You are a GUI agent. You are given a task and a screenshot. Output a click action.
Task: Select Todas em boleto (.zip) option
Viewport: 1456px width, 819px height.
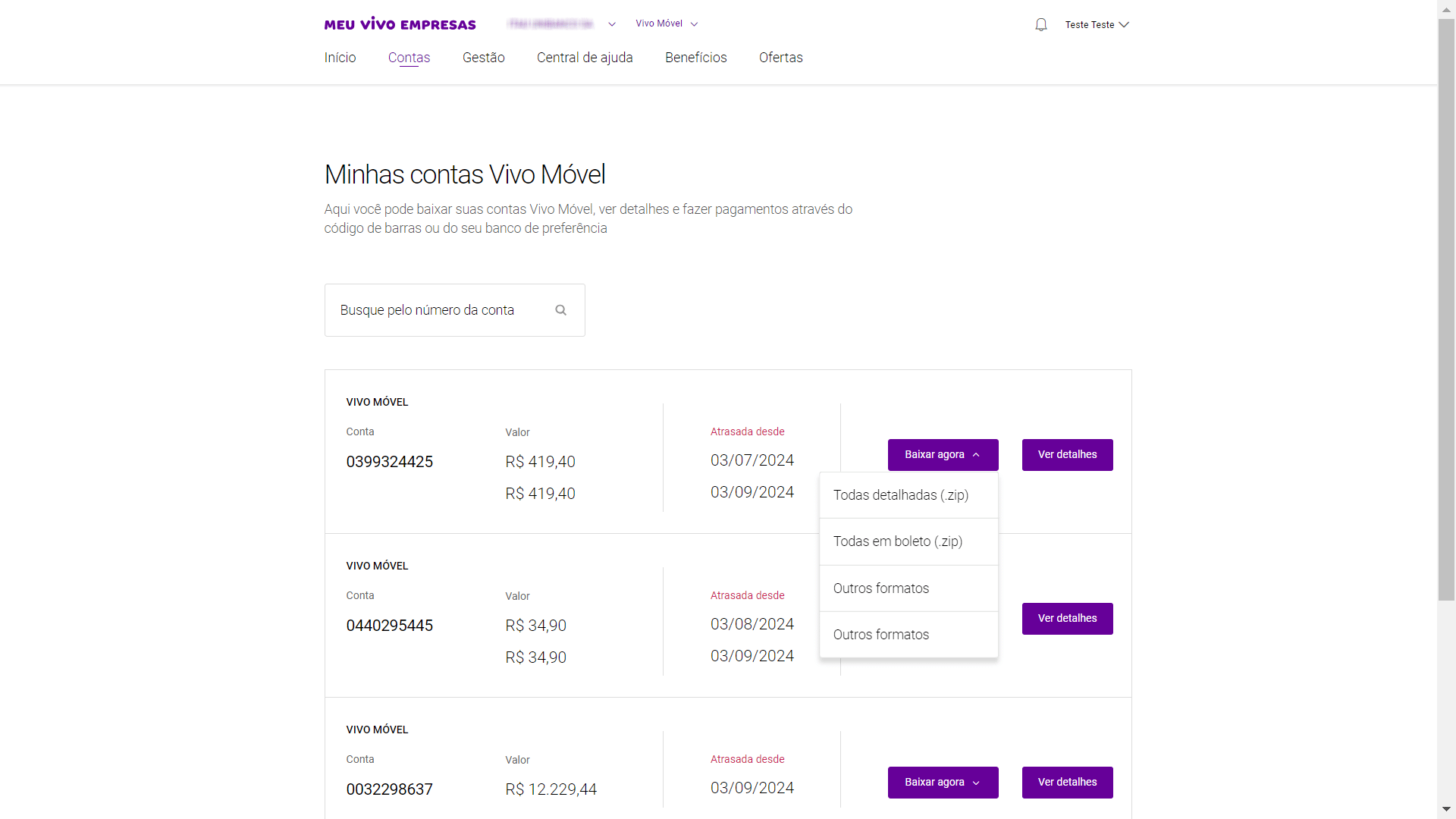click(908, 541)
